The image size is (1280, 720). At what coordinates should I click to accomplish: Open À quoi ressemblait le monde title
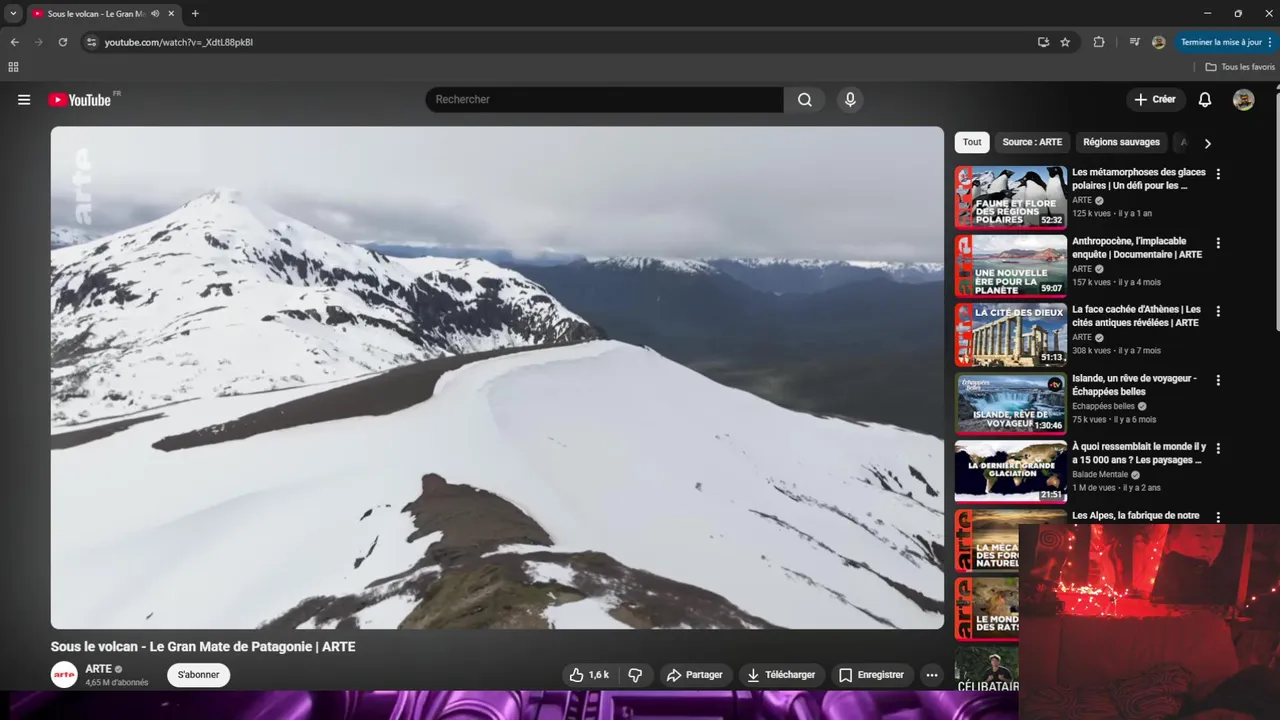click(x=1139, y=454)
